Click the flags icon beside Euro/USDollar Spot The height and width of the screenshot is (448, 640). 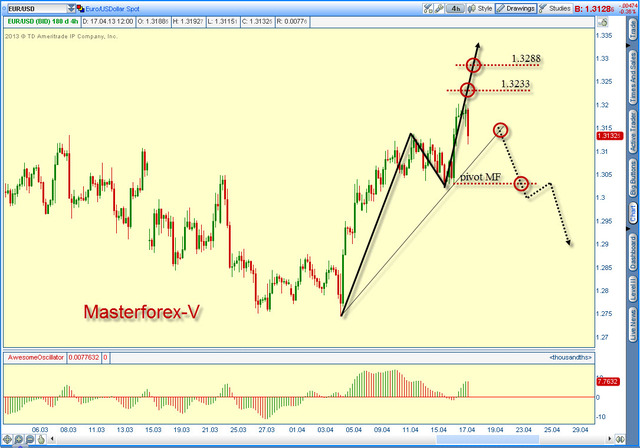(x=80, y=8)
